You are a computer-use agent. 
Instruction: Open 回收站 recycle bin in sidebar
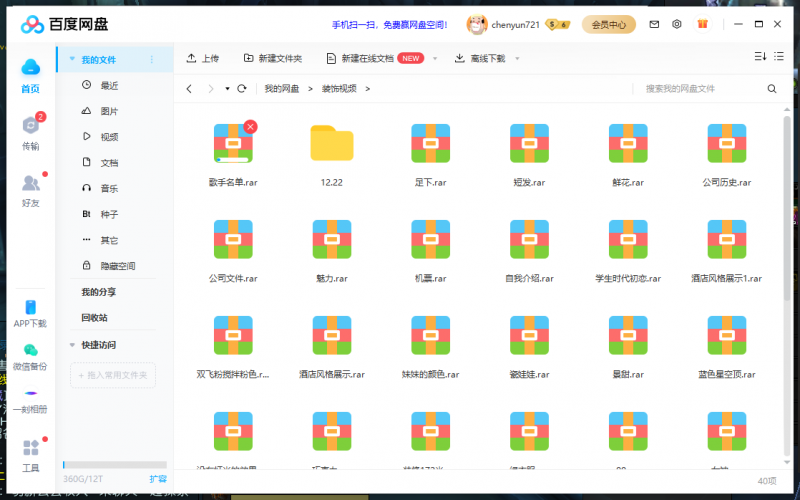coord(94,318)
